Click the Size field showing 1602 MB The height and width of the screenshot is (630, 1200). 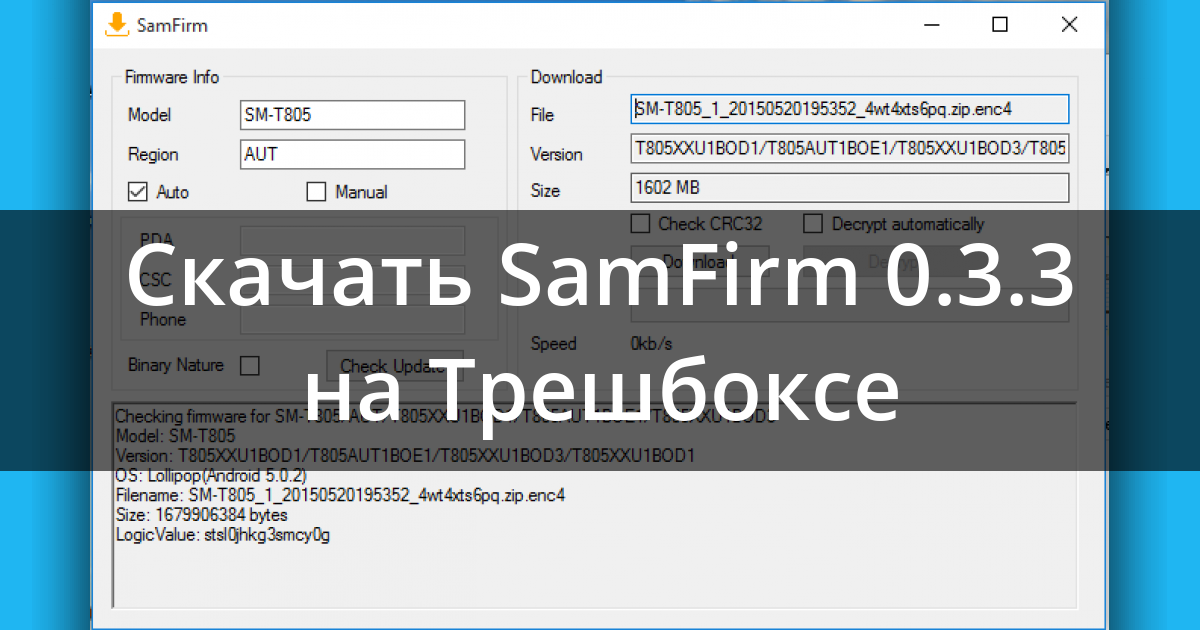(850, 187)
